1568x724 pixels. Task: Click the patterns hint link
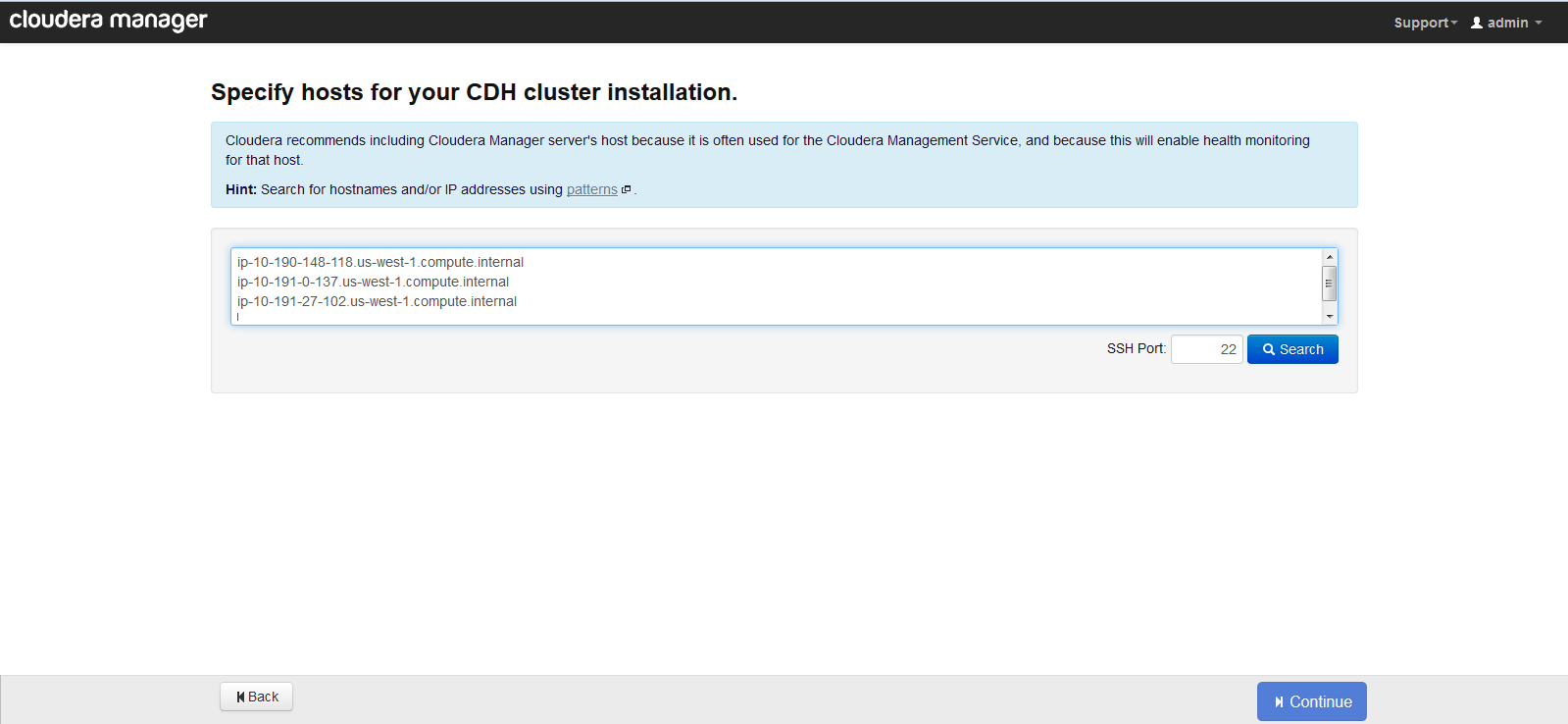click(x=592, y=189)
